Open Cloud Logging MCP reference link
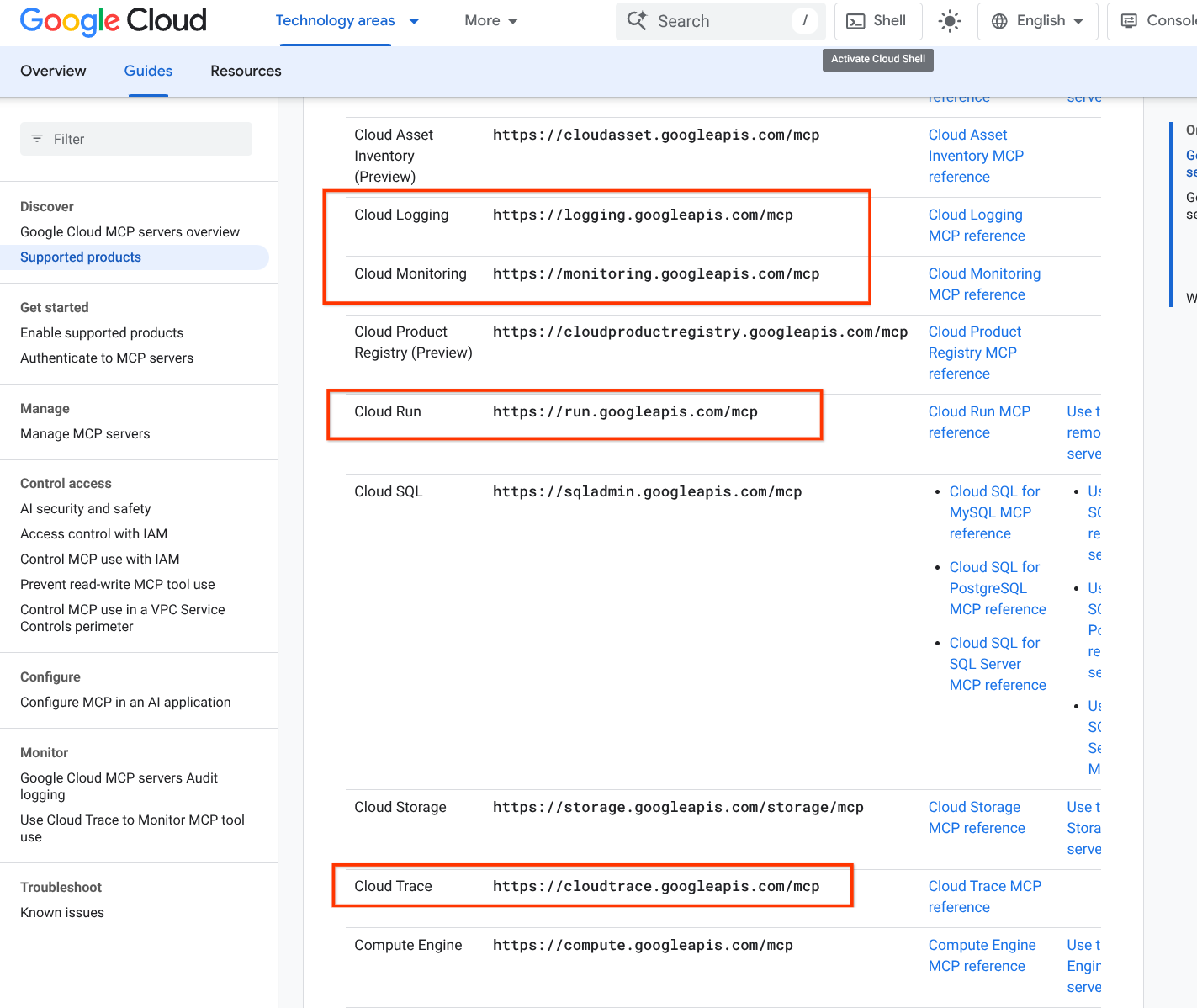The height and width of the screenshot is (1008, 1197). pyautogui.click(x=977, y=225)
